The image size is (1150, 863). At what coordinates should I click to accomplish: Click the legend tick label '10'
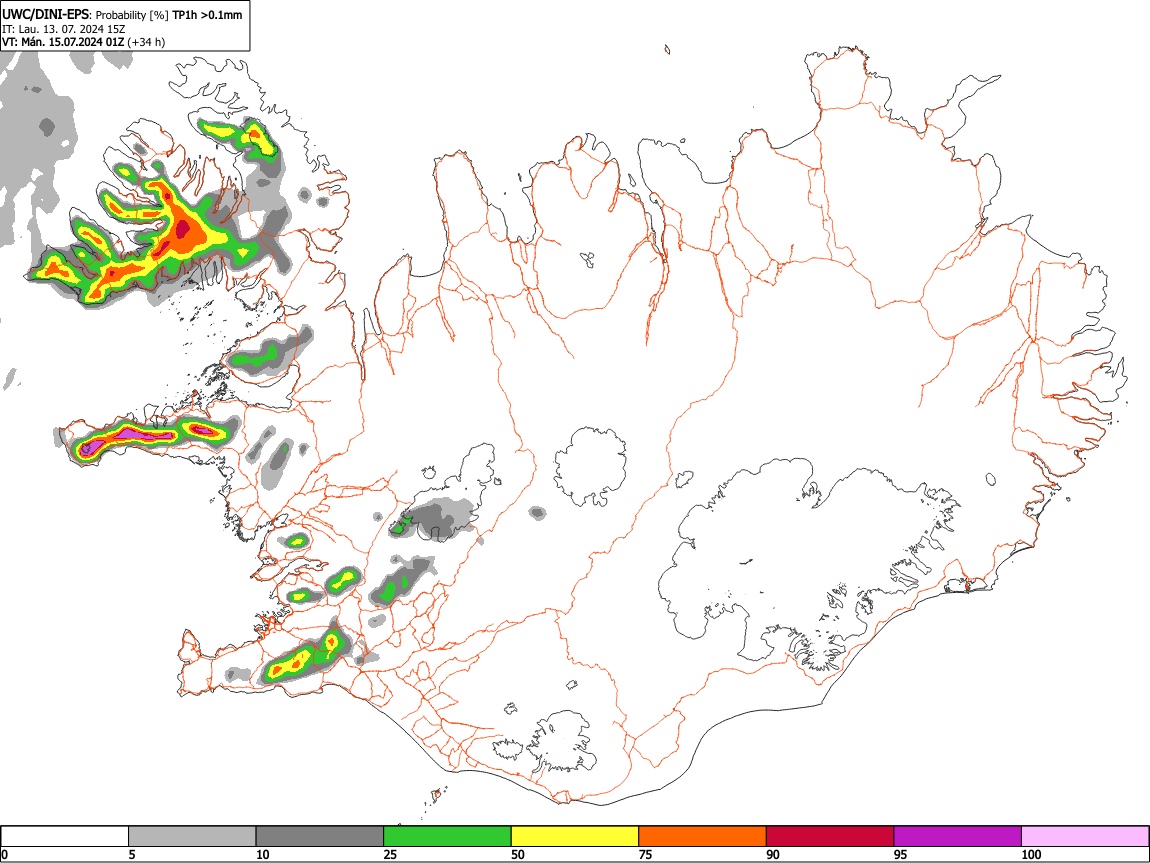coord(263,854)
